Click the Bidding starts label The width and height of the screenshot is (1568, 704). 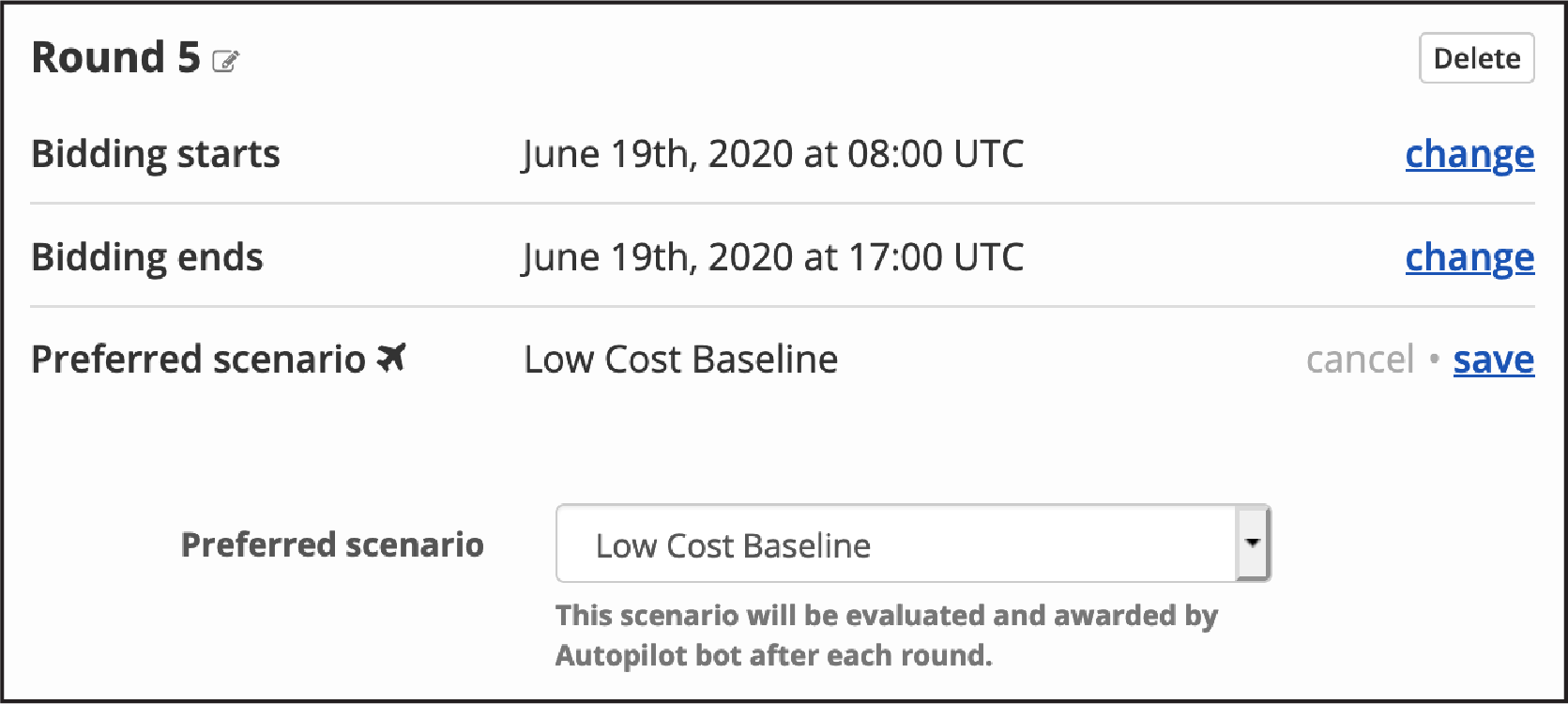pos(156,154)
